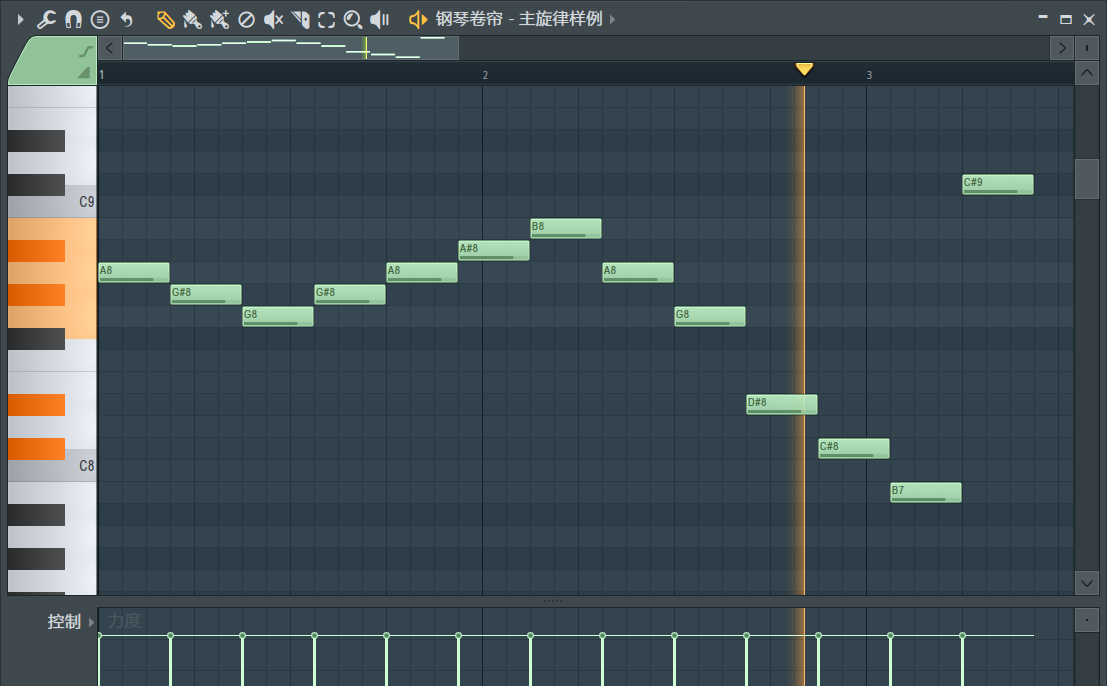Open the wrench tools menu
The height and width of the screenshot is (686, 1107).
47,20
